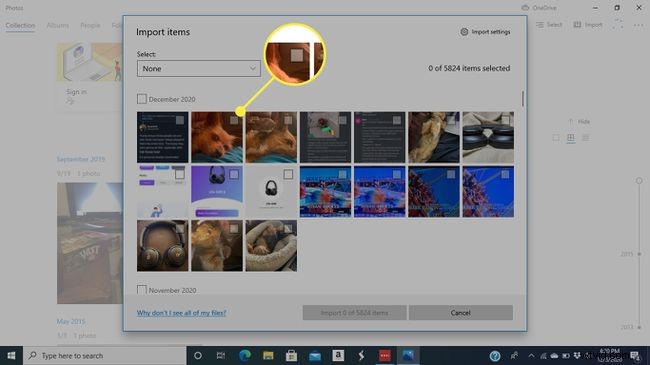Tick checkbox on fur on black fabric photo
Viewport: 650px width, 365px height.
[451, 120]
